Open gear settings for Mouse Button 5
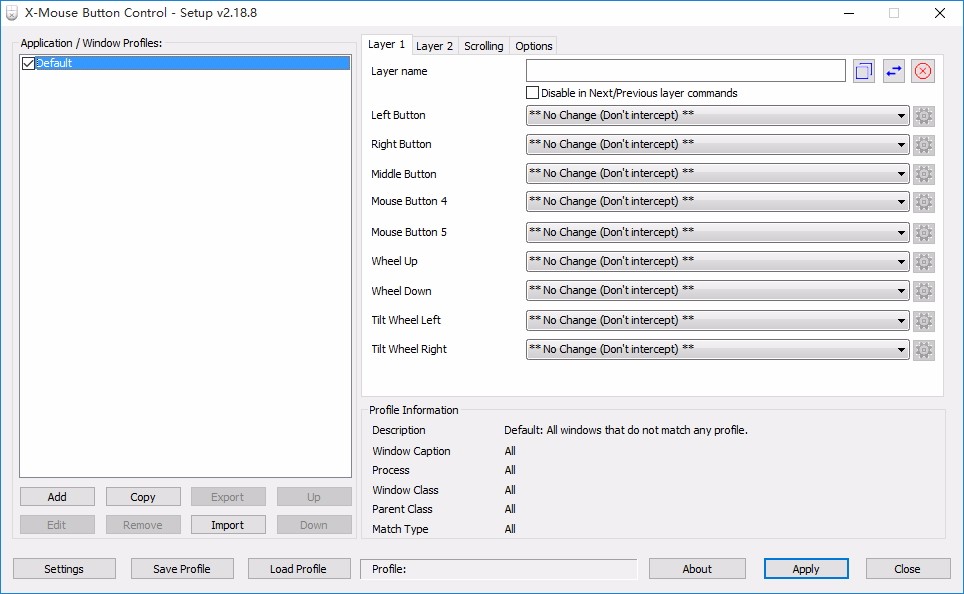The image size is (964, 594). [x=923, y=232]
